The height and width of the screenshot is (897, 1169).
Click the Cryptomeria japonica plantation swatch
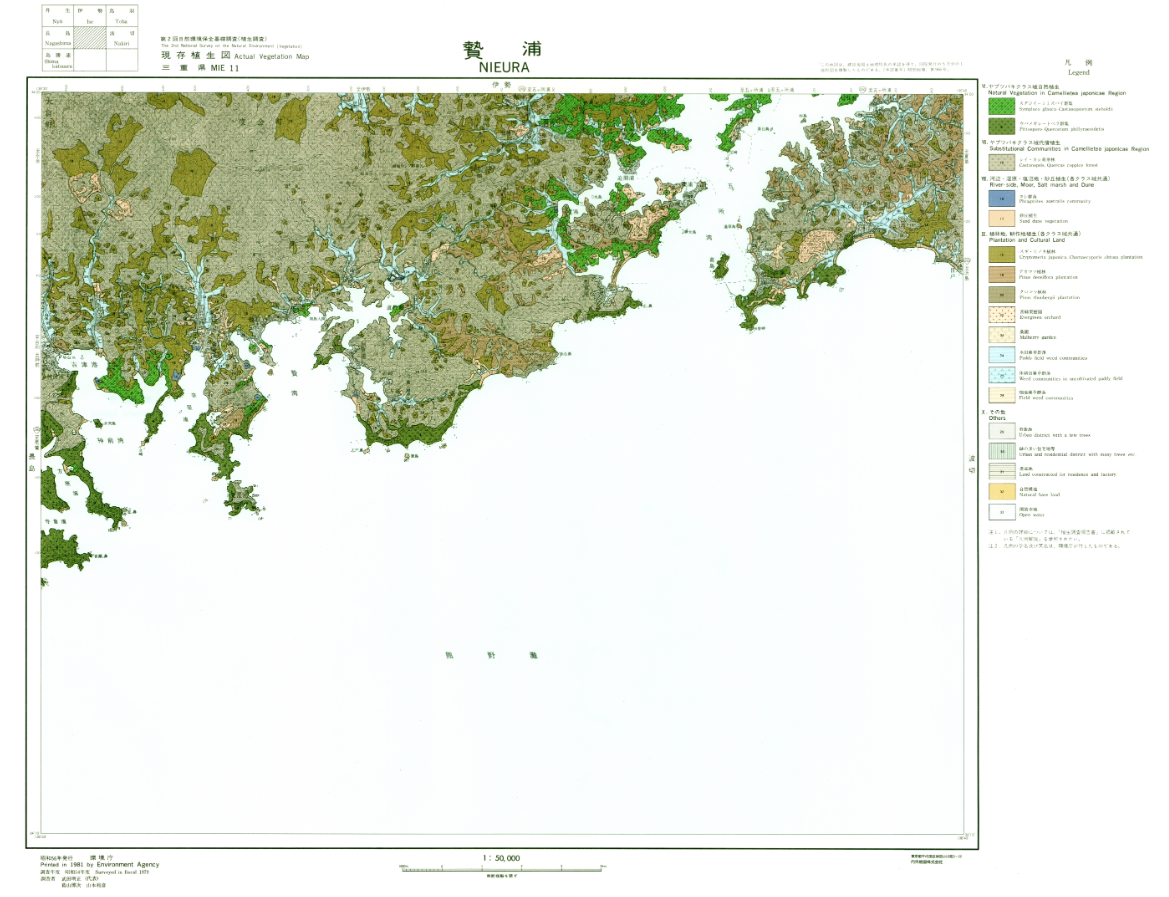tap(1001, 254)
